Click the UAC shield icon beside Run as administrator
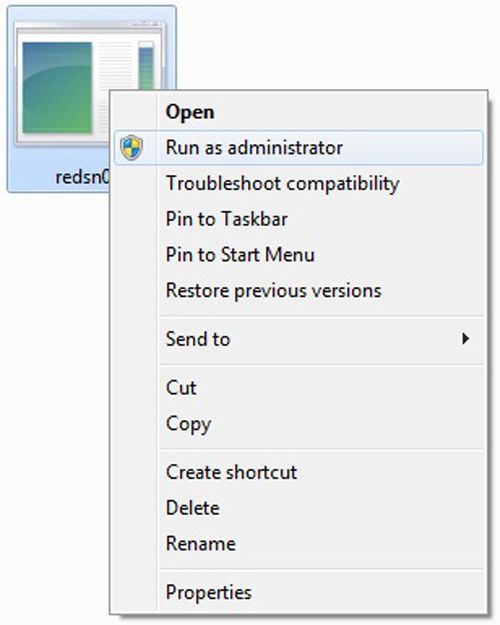The height and width of the screenshot is (625, 500). (132, 147)
